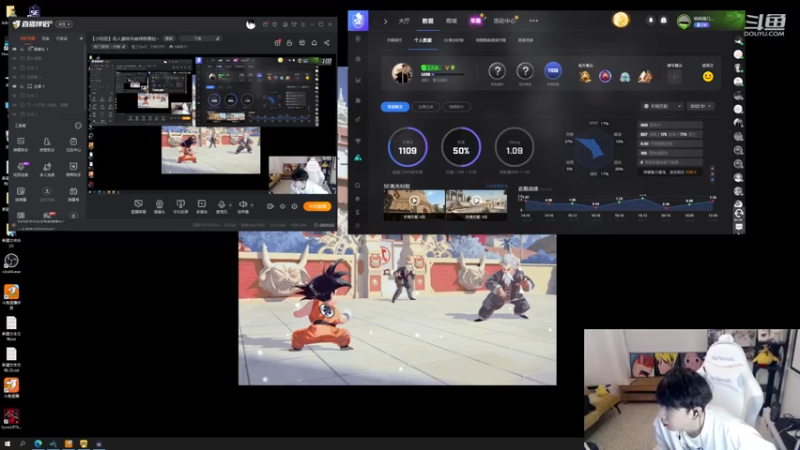Add a multimedia source from the bottom toolbar

tap(202, 206)
